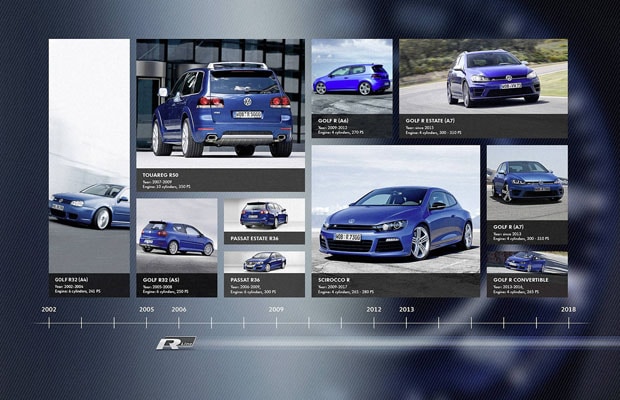Viewport: 620px width, 400px height.
Task: Open the Passat R36 sedan image
Action: point(264,261)
